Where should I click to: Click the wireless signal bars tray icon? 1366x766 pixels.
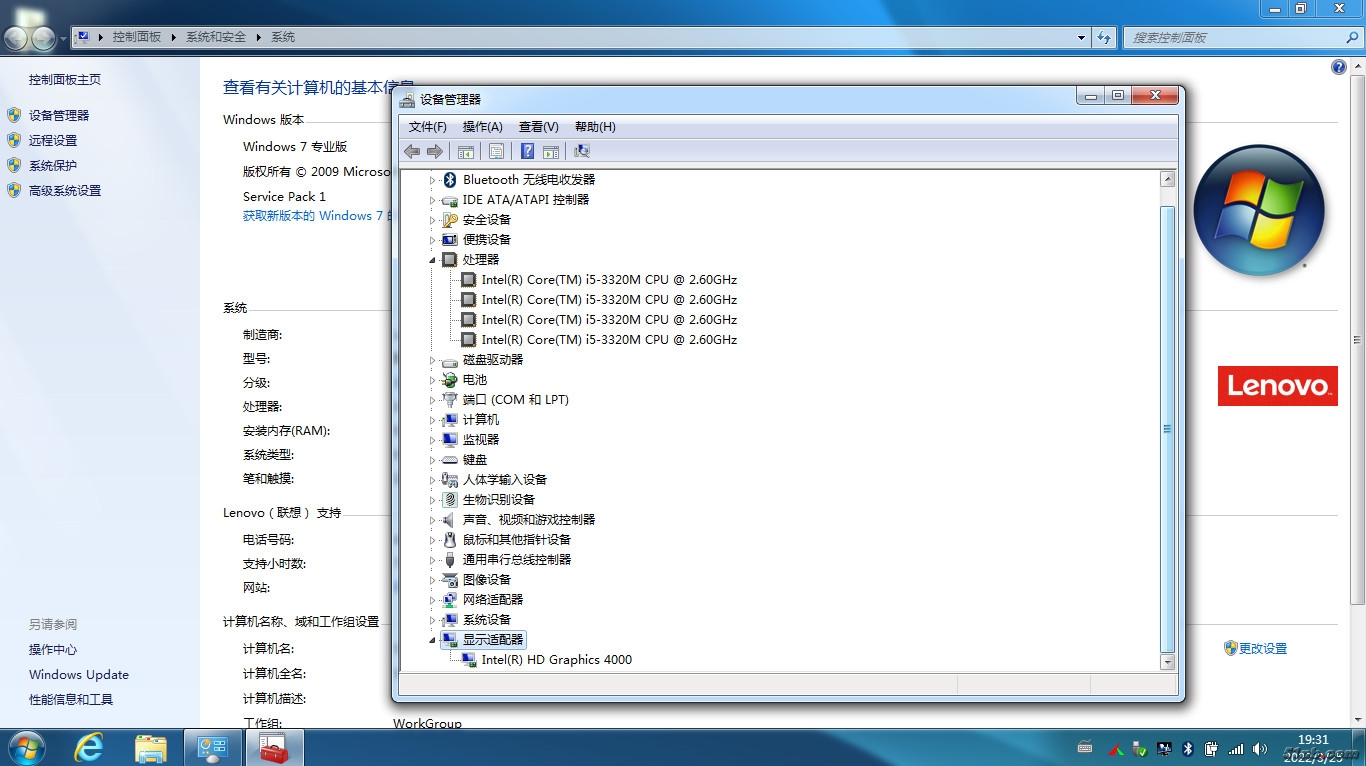coord(1236,748)
